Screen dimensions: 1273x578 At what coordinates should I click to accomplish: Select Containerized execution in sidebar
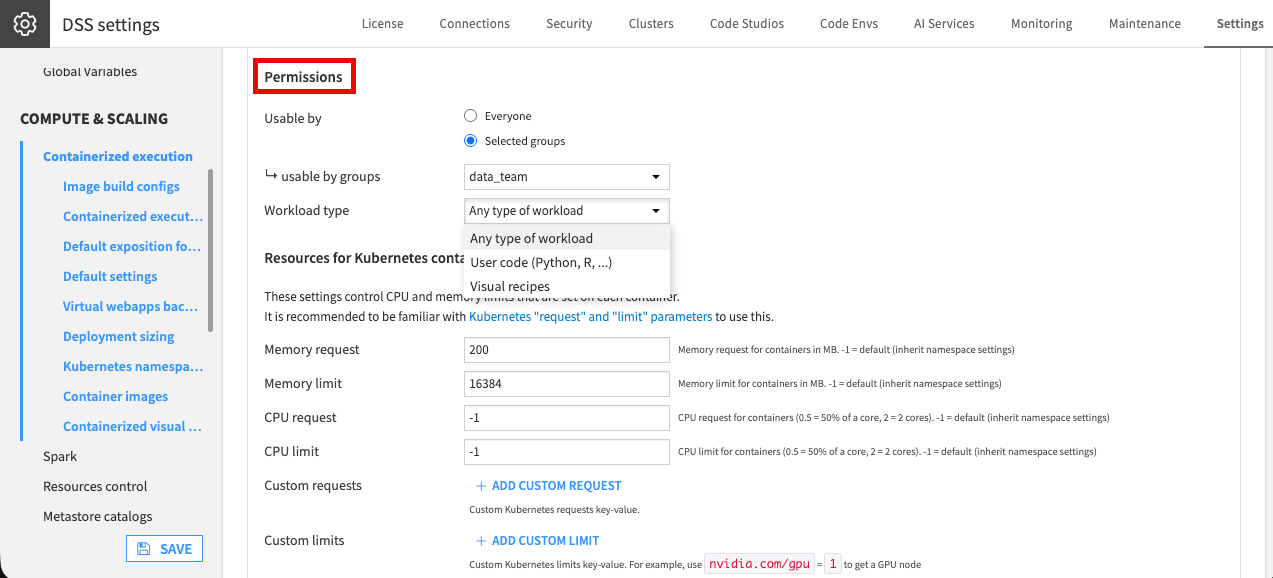118,157
